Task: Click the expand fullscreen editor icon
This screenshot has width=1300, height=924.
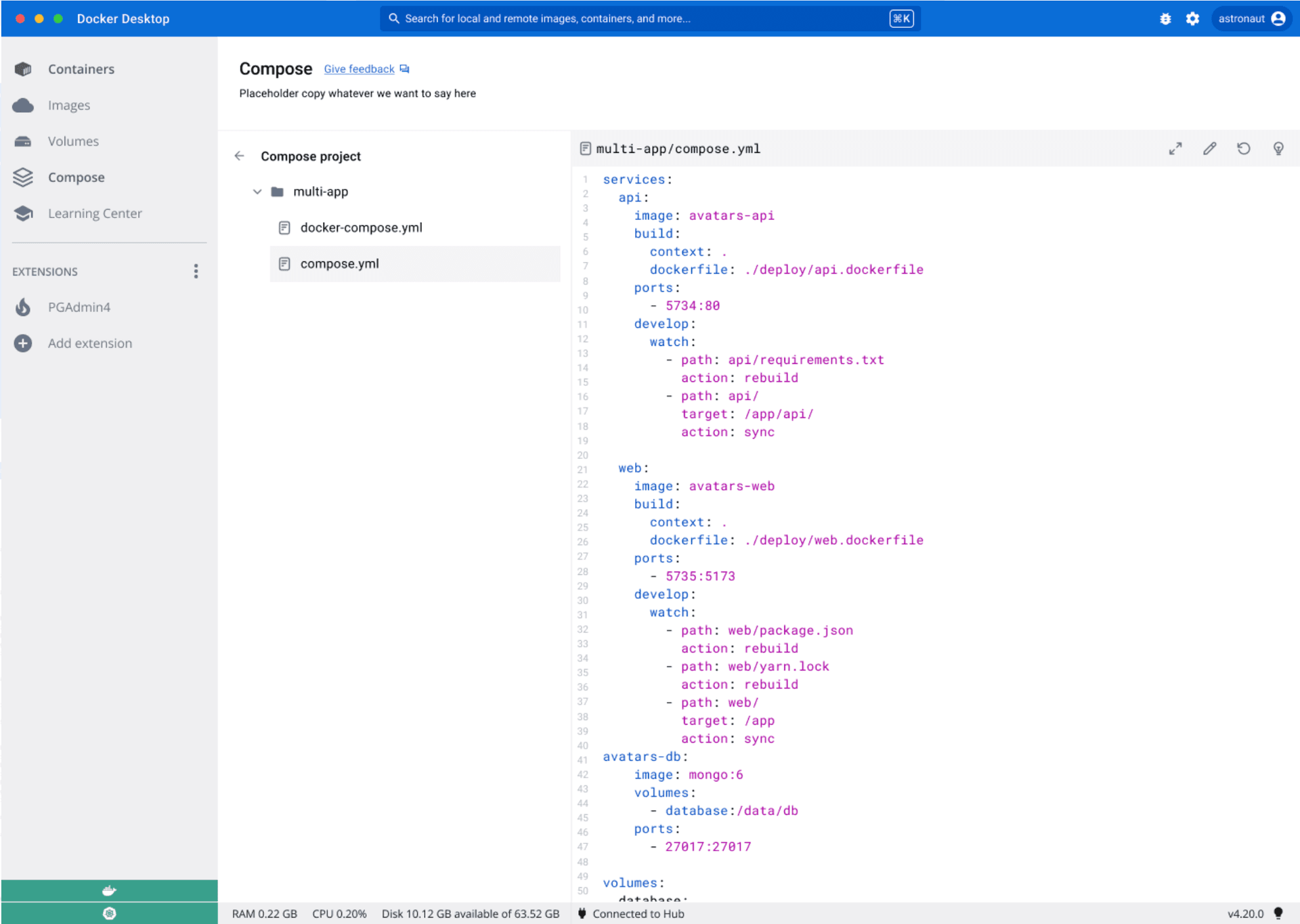Action: [1175, 149]
